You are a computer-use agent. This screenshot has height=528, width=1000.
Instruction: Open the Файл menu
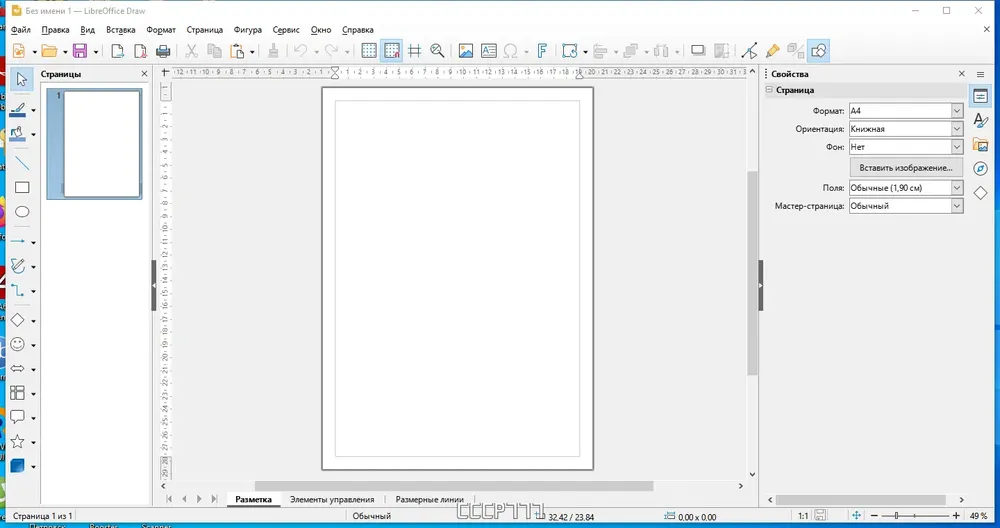pos(20,29)
